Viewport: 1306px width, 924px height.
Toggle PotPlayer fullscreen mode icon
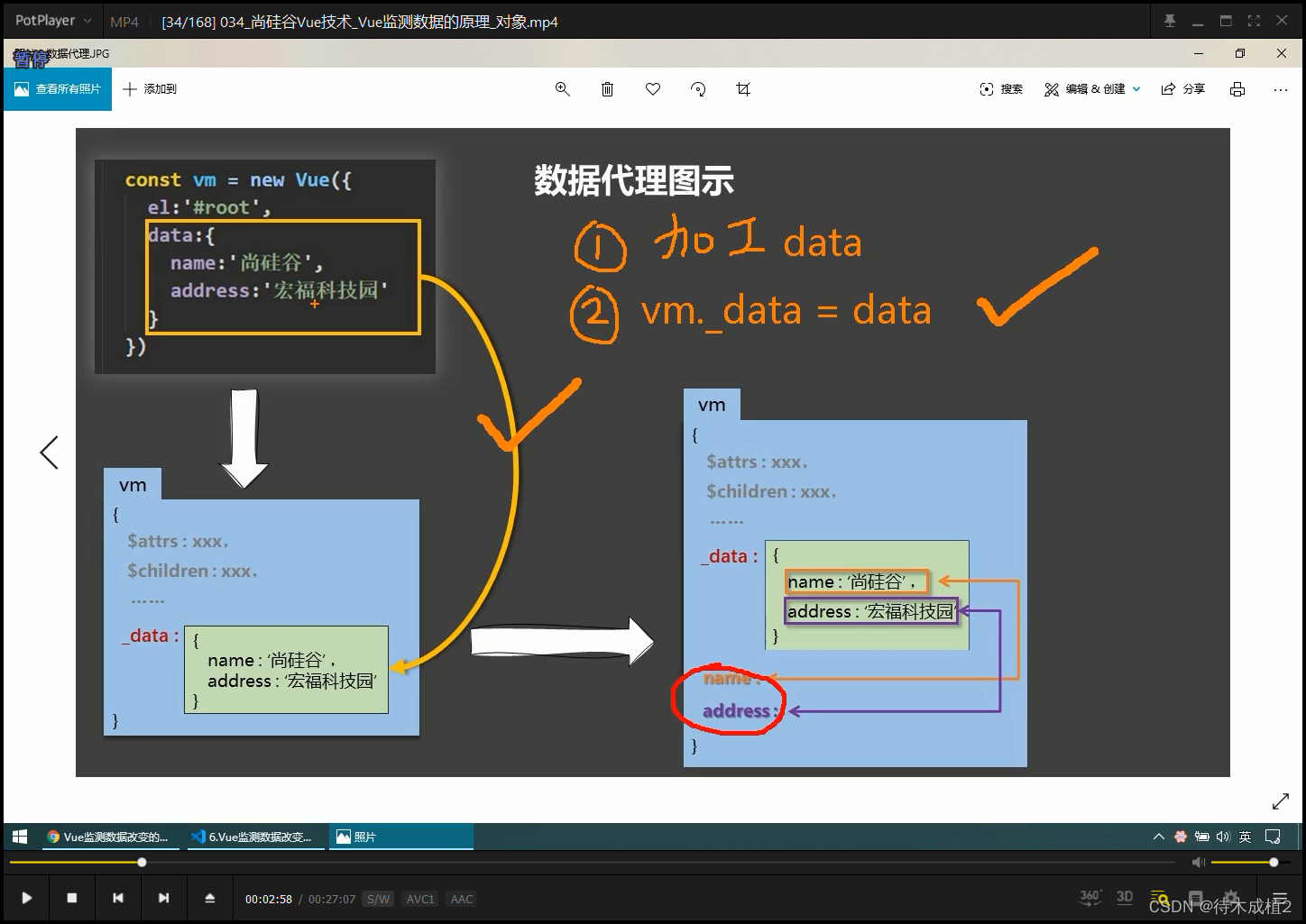[x=1254, y=21]
